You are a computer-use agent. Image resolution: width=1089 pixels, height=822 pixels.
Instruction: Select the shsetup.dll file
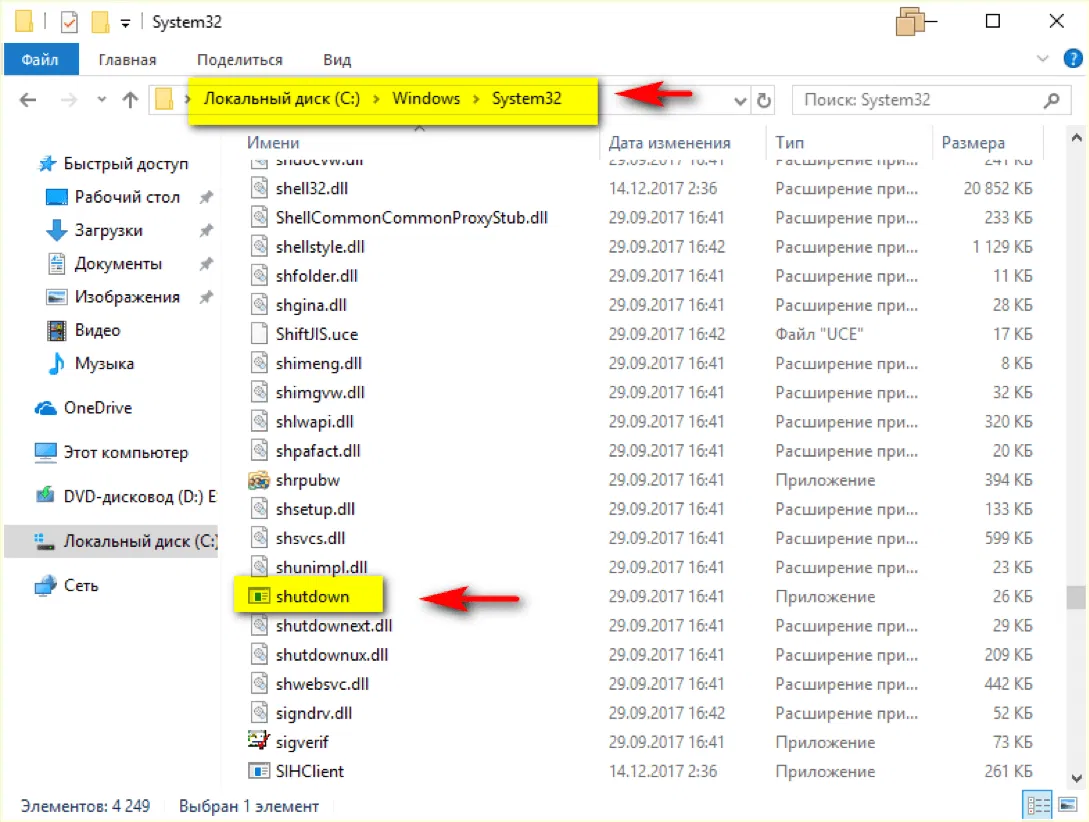tap(315, 510)
